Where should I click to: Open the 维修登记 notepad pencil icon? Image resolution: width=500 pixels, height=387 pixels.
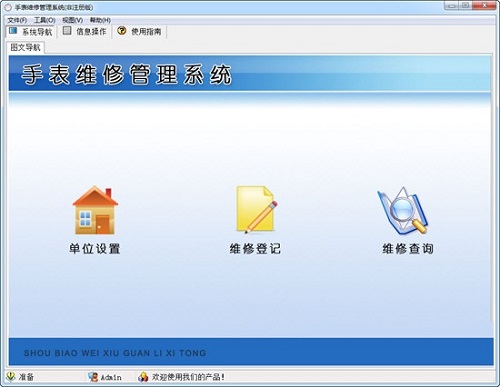click(257, 210)
